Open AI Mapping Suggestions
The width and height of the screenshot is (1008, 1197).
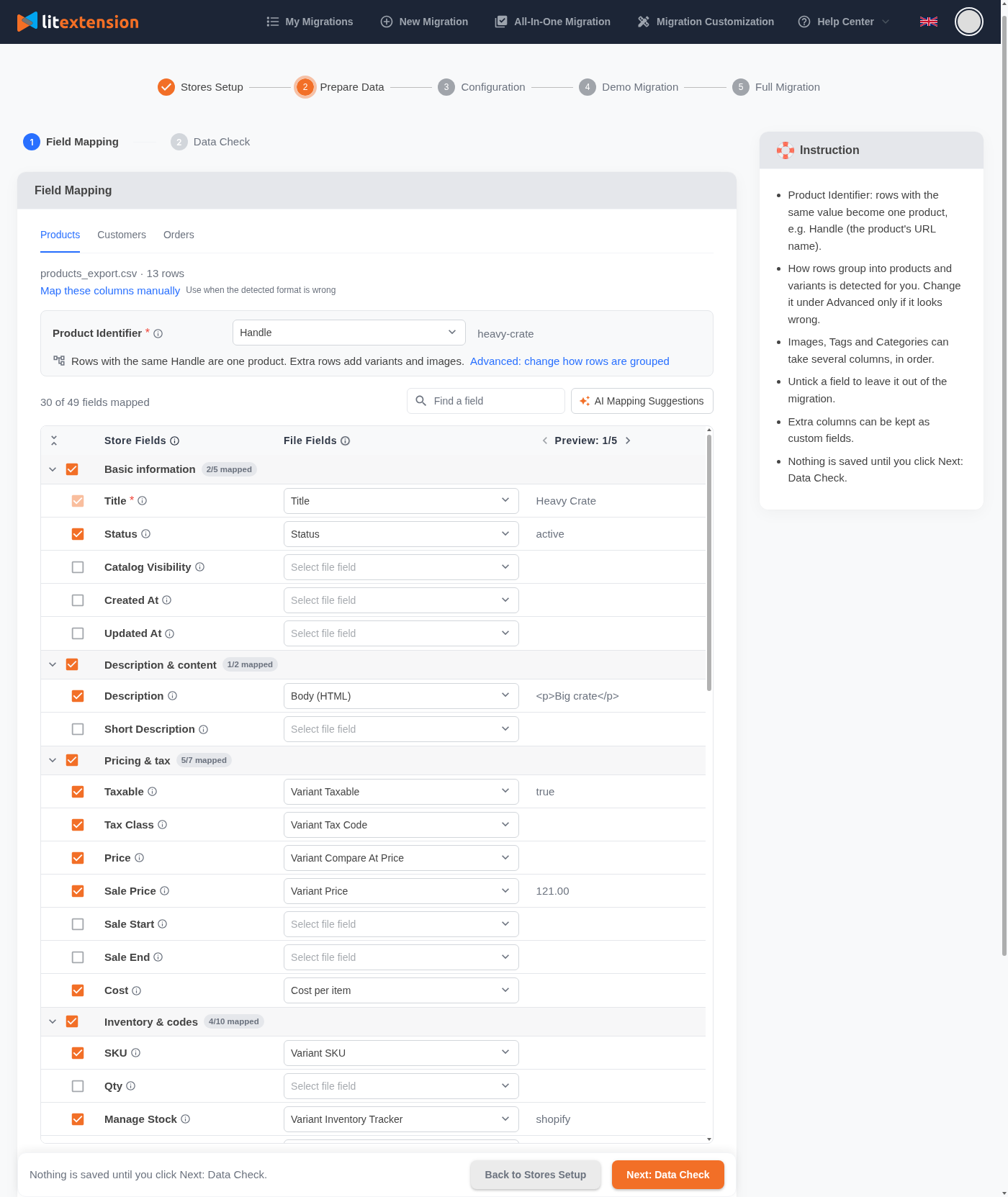pyautogui.click(x=642, y=401)
